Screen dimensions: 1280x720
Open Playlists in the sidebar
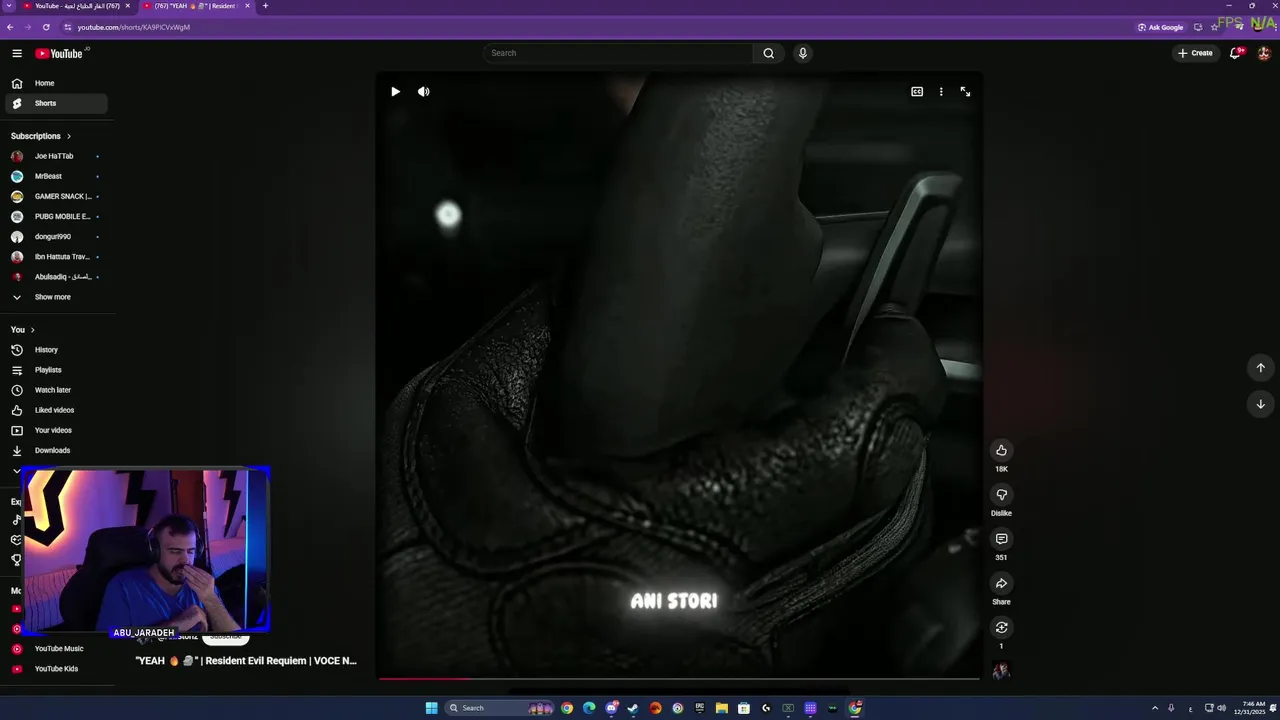(x=56, y=370)
